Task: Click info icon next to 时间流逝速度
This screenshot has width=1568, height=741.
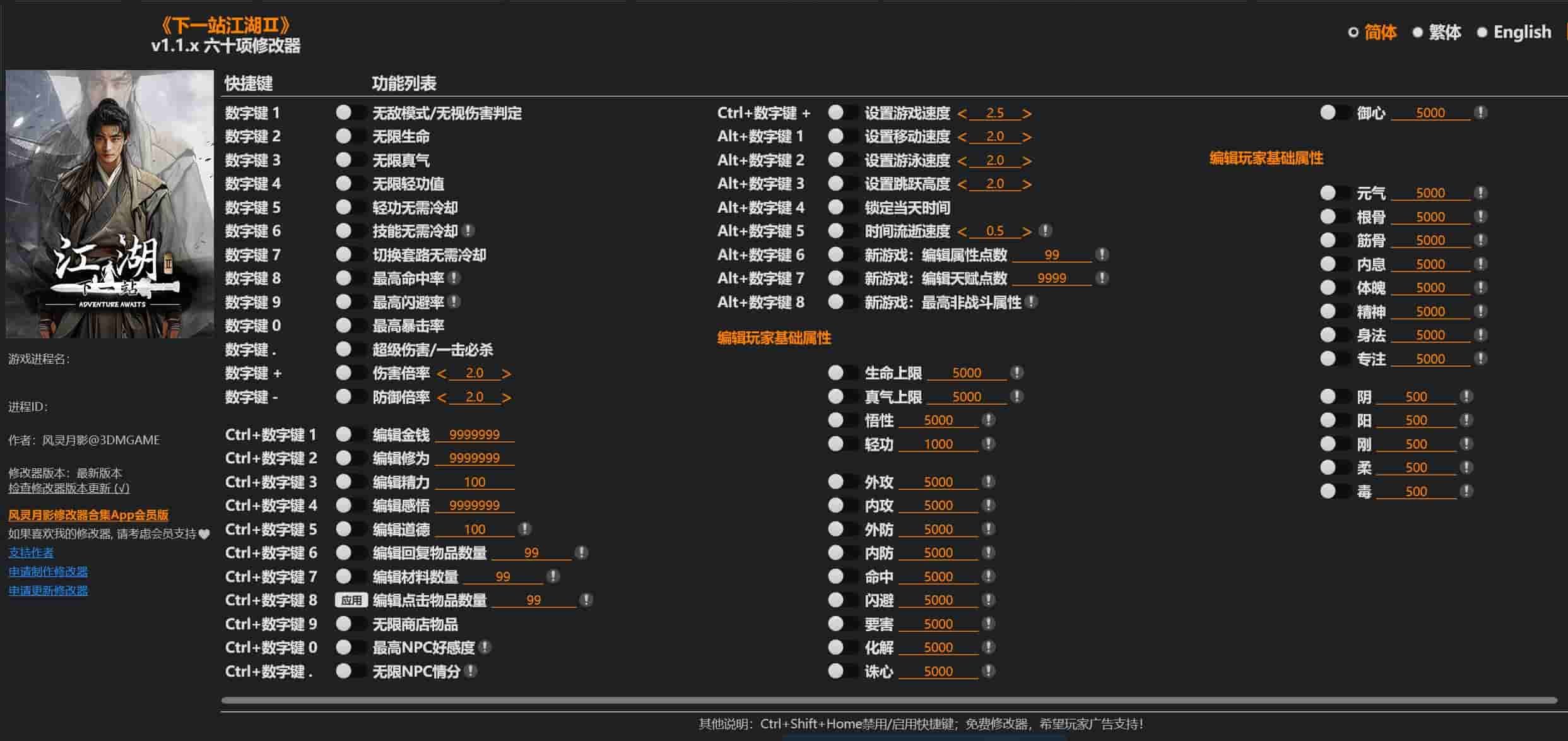Action: click(x=1045, y=231)
